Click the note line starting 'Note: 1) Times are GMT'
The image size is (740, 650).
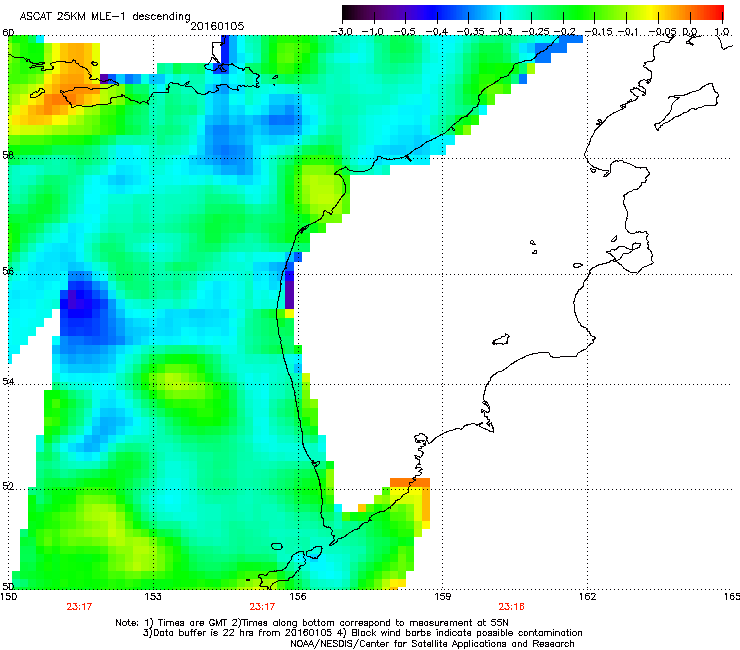[x=312, y=623]
